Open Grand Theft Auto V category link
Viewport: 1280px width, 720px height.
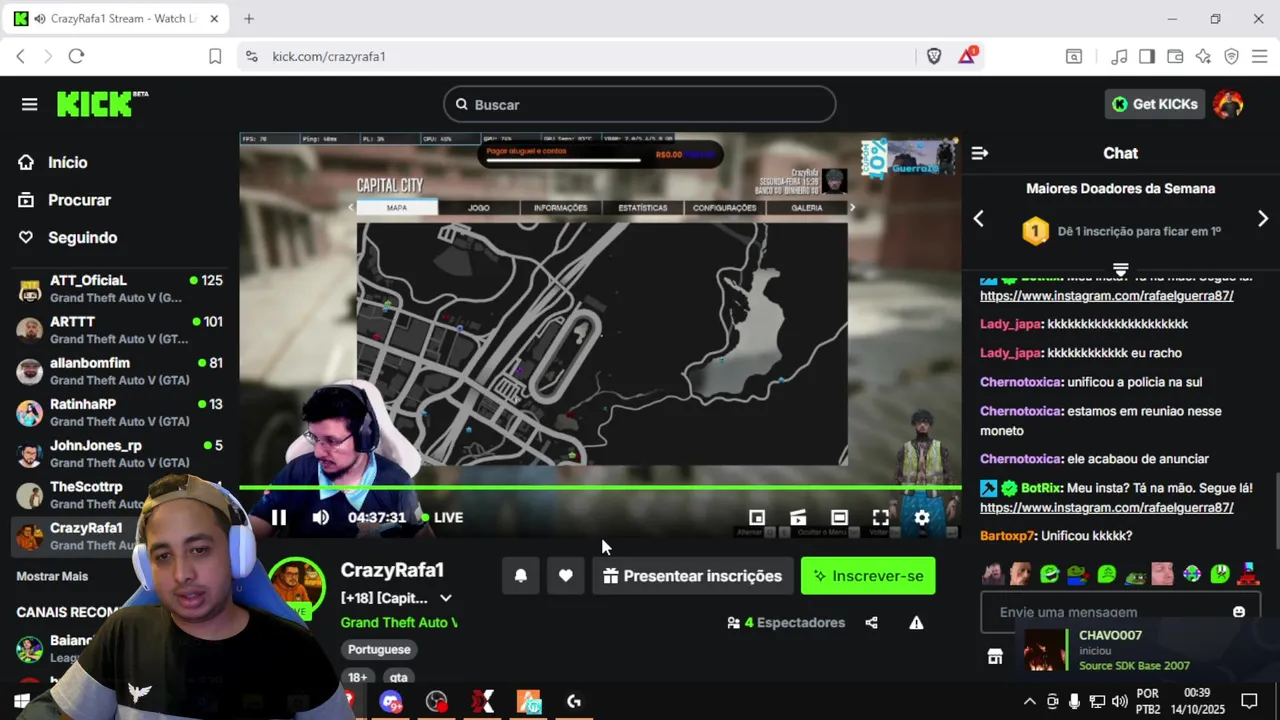pos(399,622)
